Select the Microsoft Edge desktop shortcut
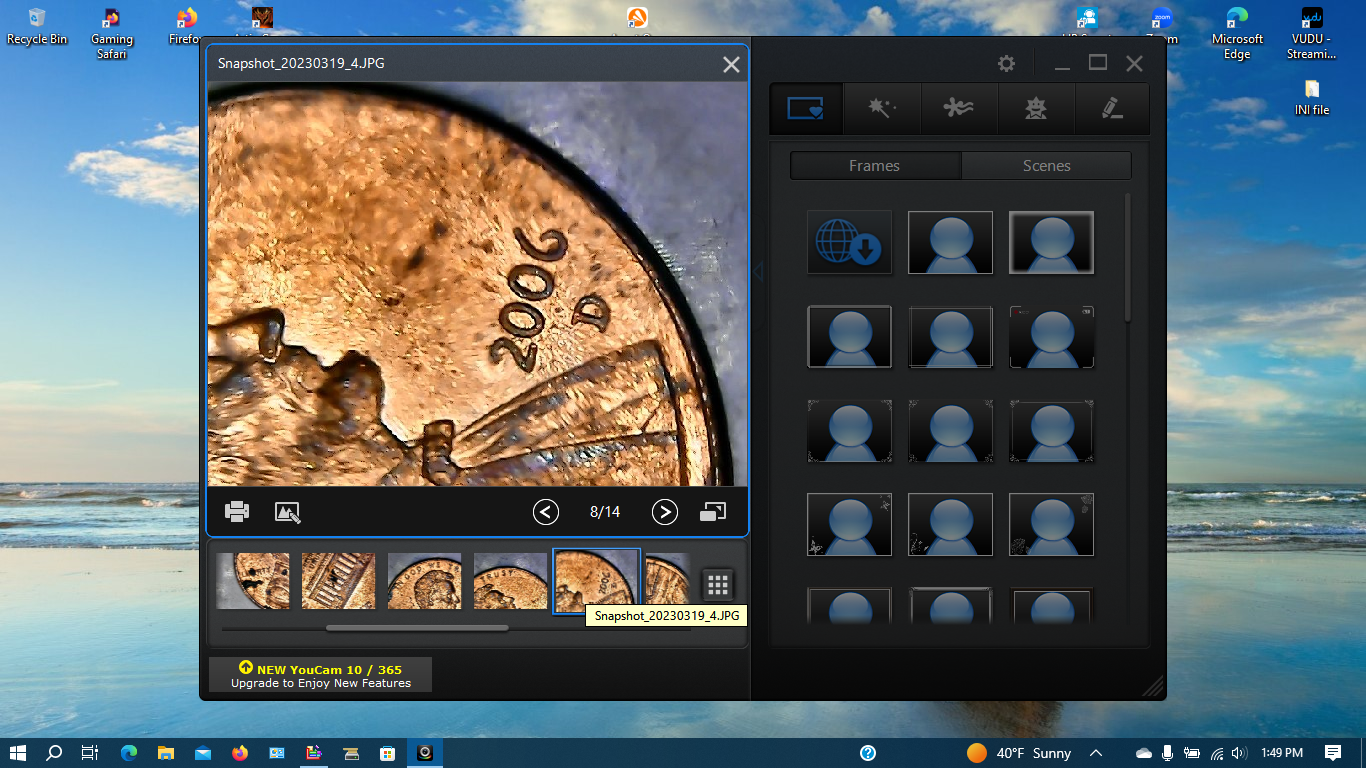The width and height of the screenshot is (1366, 768). click(x=1237, y=33)
